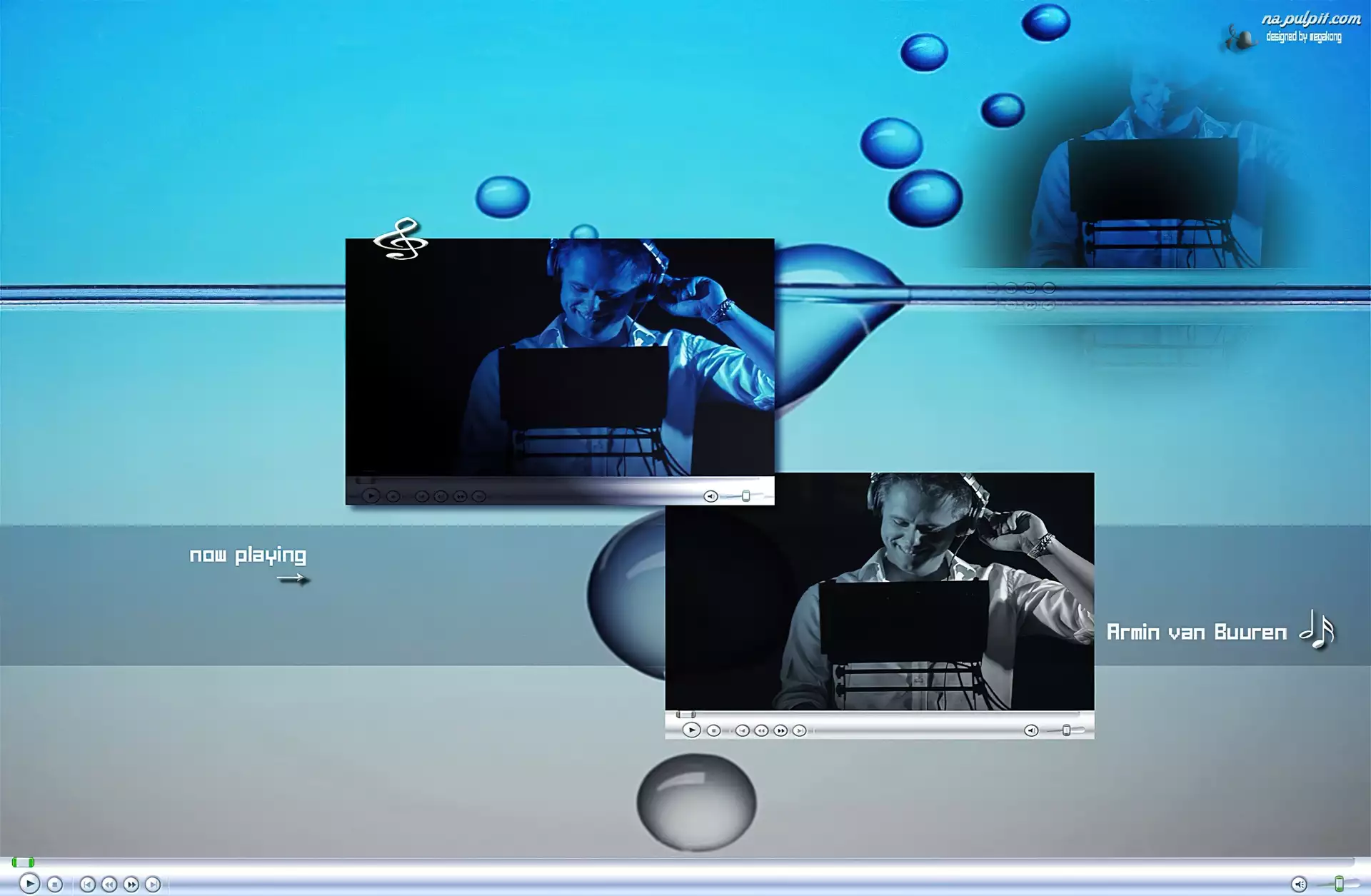This screenshot has width=1371, height=896.
Task: Click the 'now playing' text label
Action: tap(248, 555)
